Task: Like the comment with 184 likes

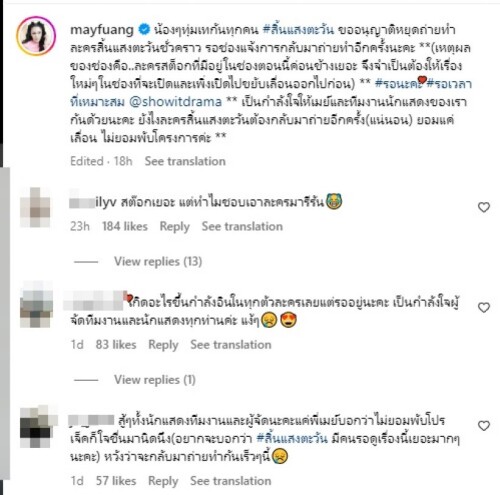Action: tap(483, 207)
